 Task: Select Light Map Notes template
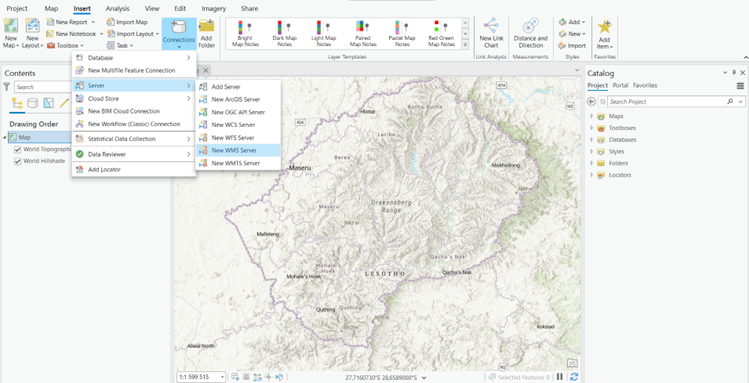(x=324, y=33)
